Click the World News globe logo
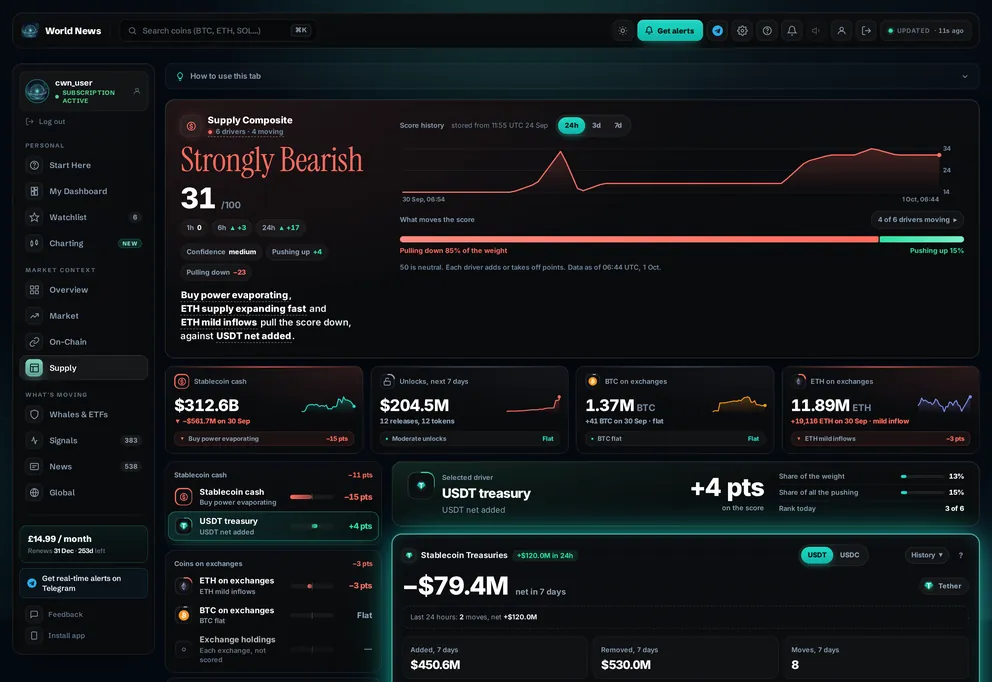This screenshot has width=992, height=682. (30, 30)
